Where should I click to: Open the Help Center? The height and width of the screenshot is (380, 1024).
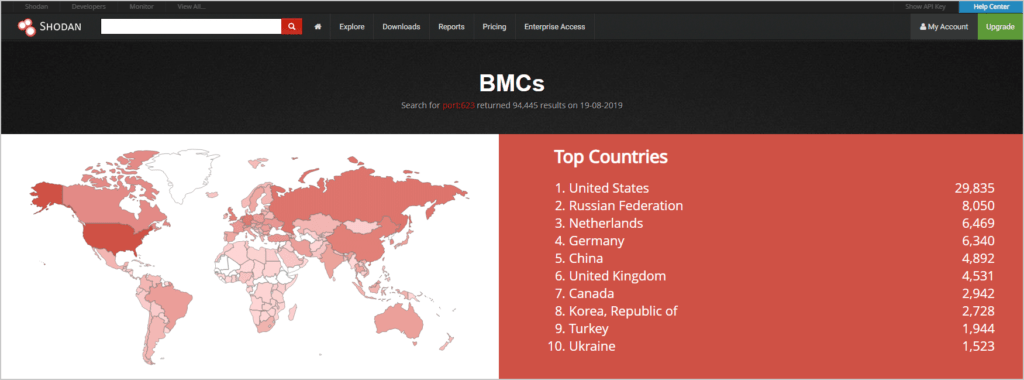pyautogui.click(x=991, y=7)
